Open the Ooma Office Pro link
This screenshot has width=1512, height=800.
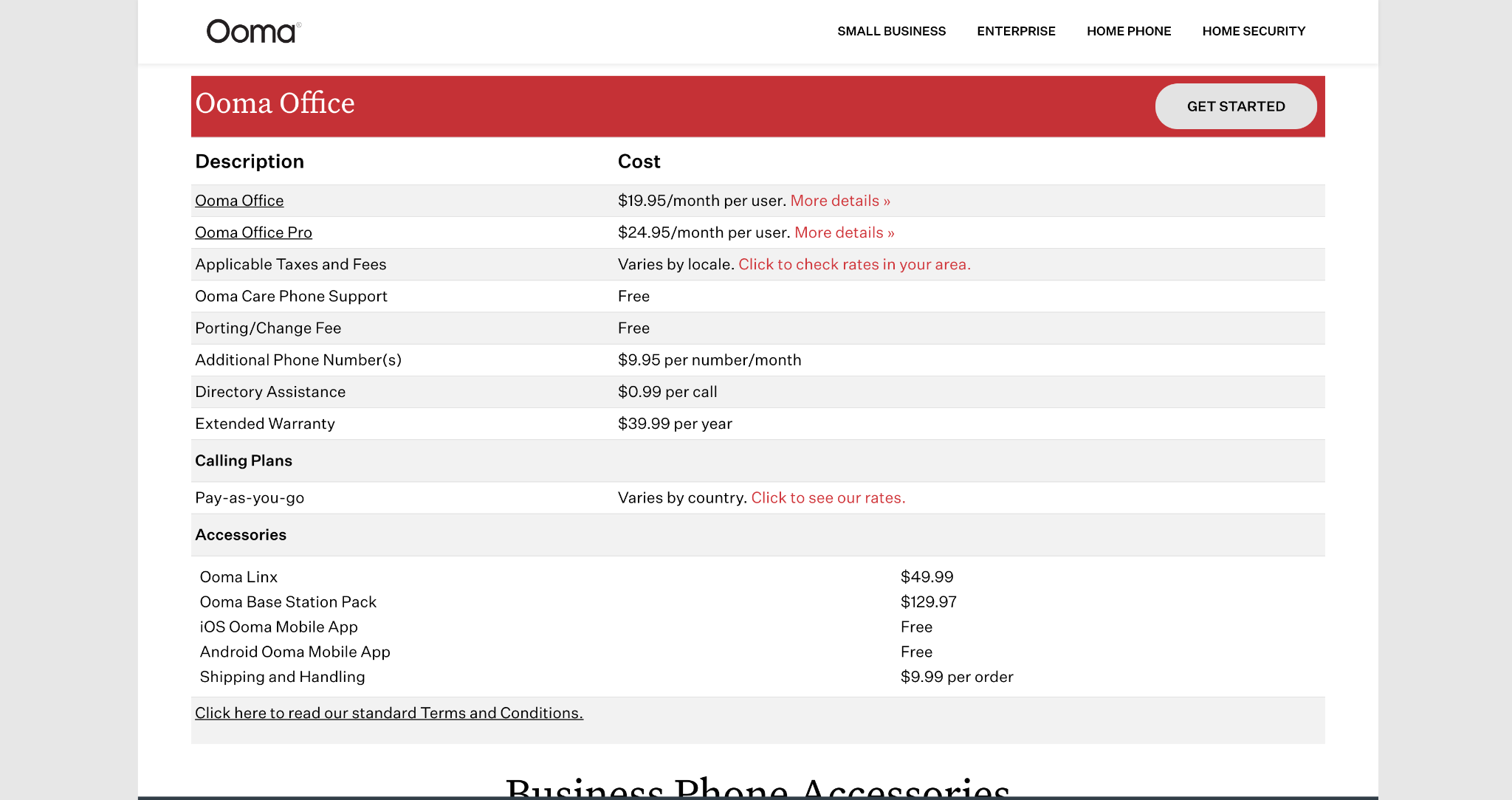(x=253, y=232)
